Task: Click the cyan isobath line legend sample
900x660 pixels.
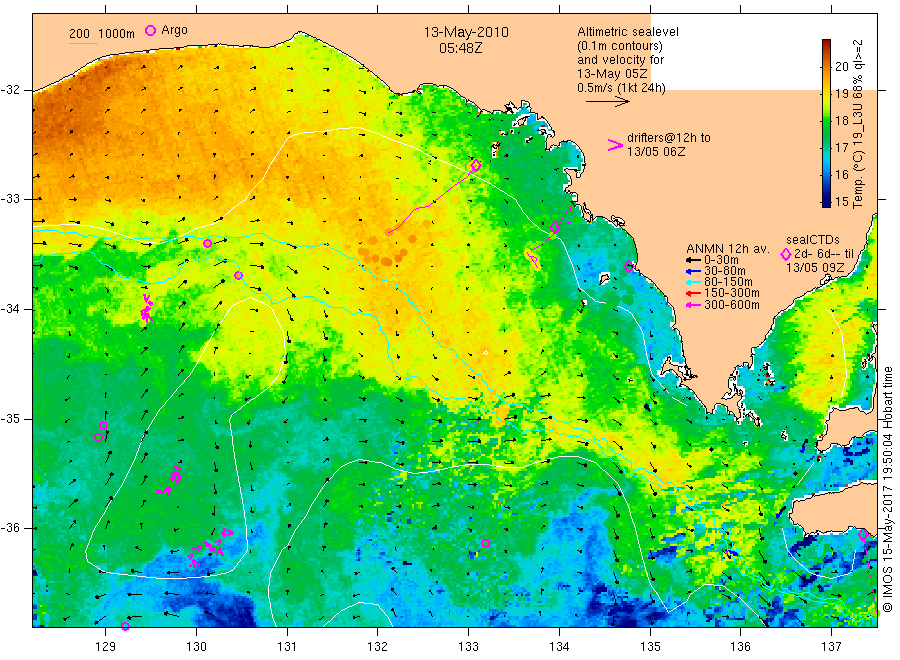Action: (83, 43)
